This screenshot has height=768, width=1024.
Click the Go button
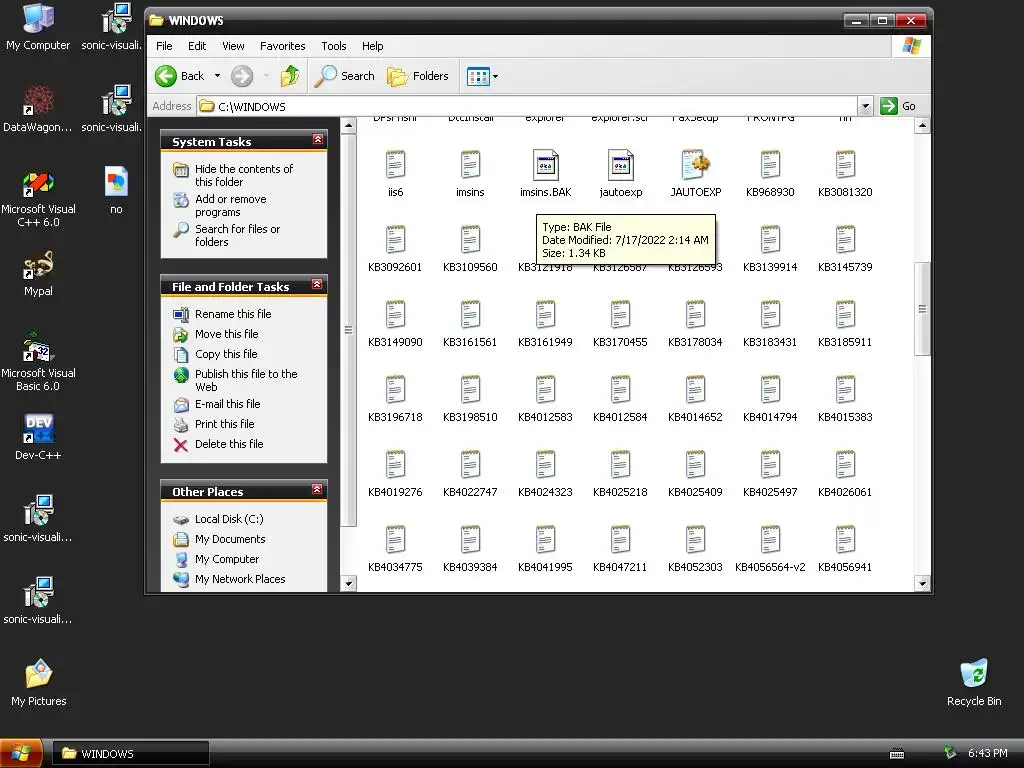pyautogui.click(x=898, y=106)
